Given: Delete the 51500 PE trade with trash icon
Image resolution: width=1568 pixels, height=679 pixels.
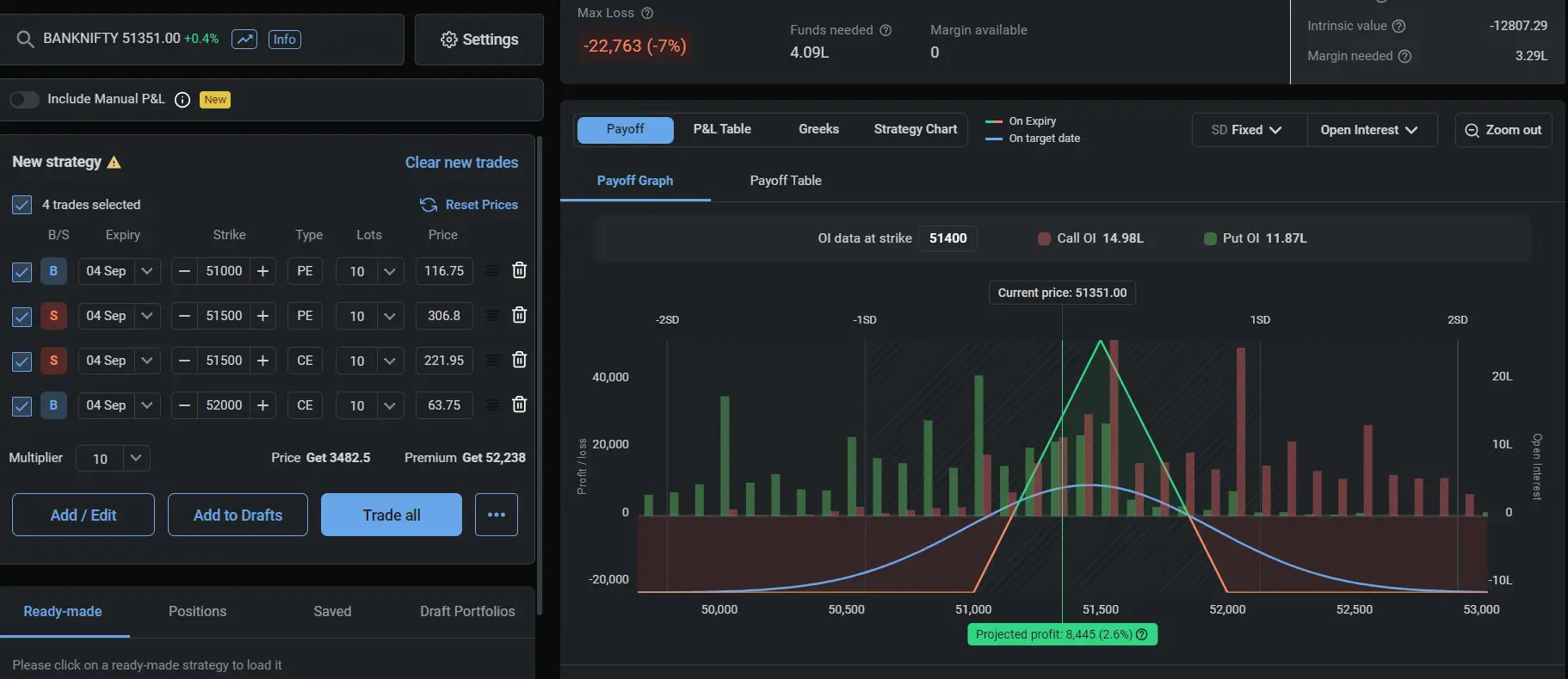Looking at the screenshot, I should [519, 315].
